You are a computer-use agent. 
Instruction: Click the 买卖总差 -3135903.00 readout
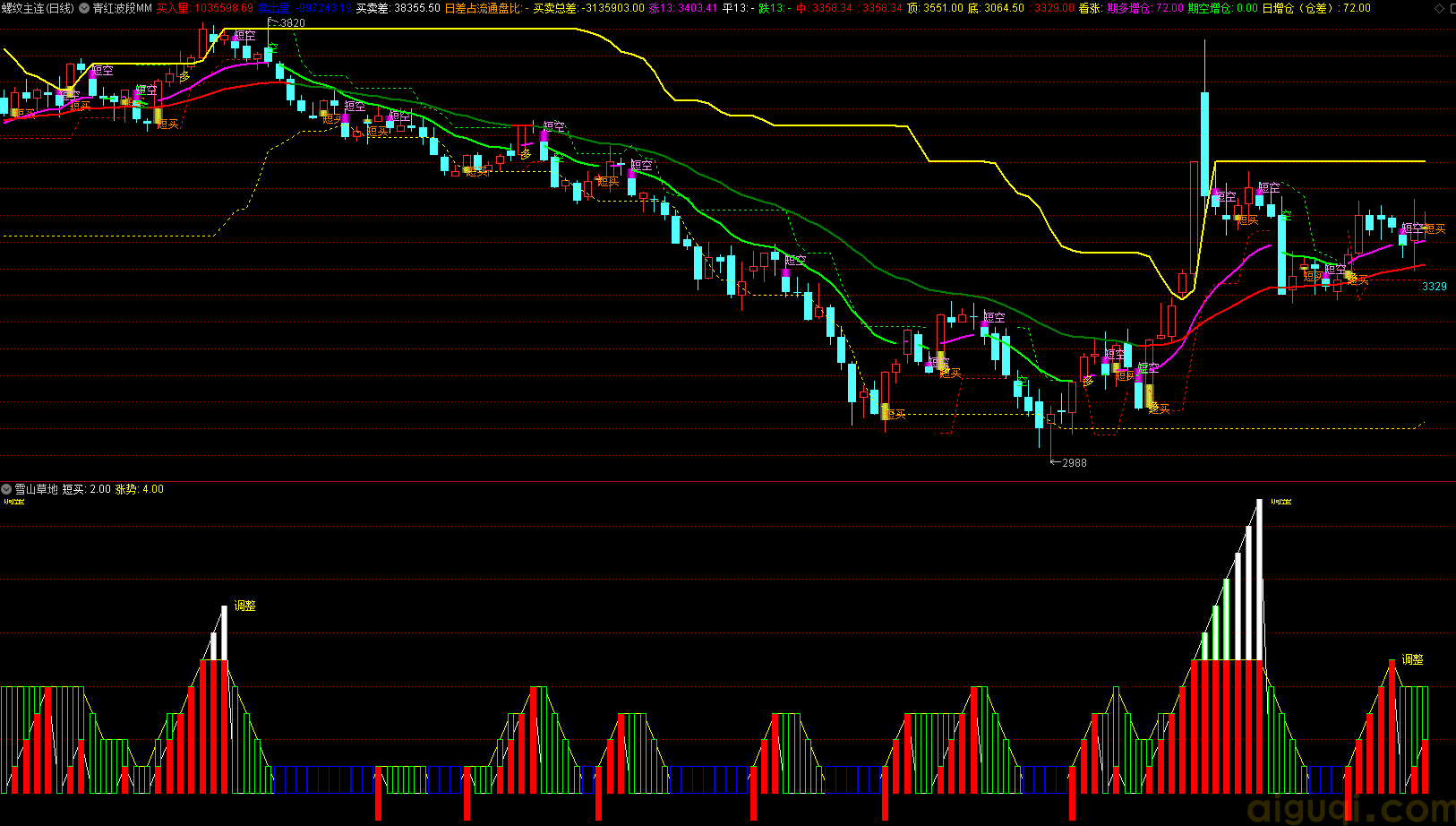(x=588, y=8)
